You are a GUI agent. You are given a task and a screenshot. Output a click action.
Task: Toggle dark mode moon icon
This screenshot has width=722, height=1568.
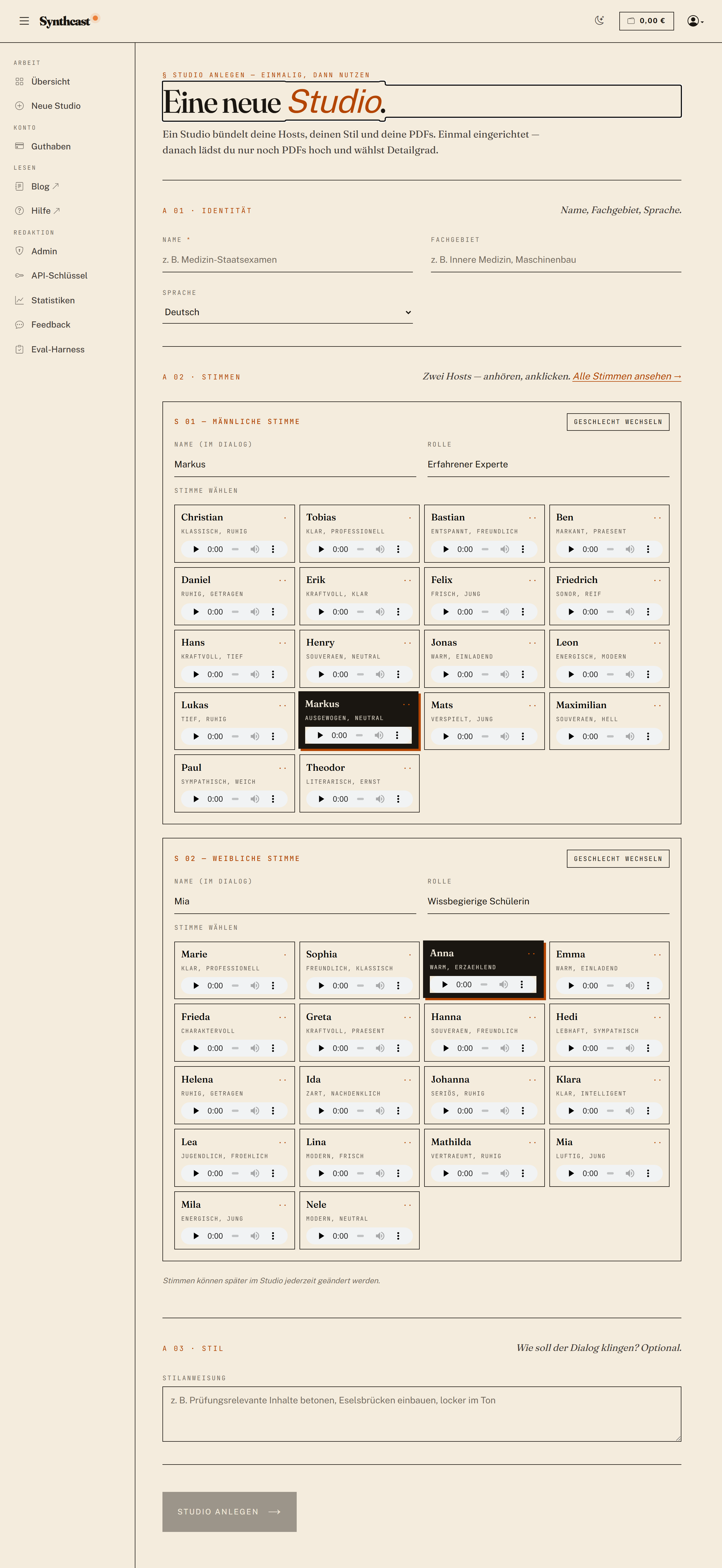coord(600,21)
